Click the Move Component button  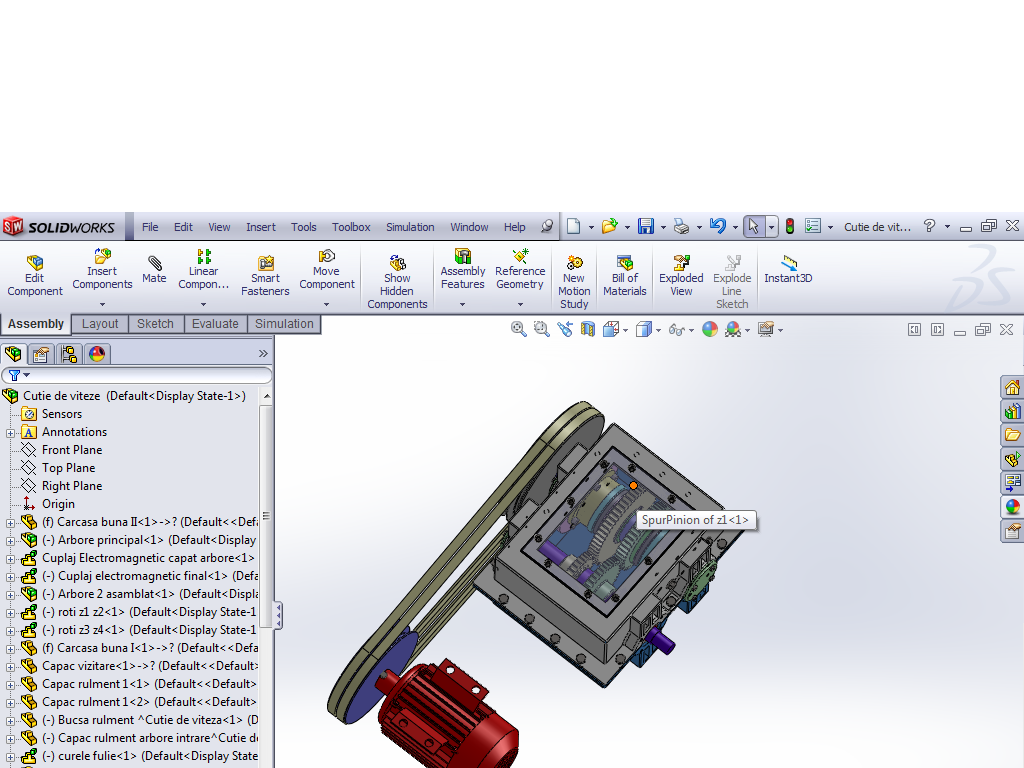pyautogui.click(x=327, y=271)
